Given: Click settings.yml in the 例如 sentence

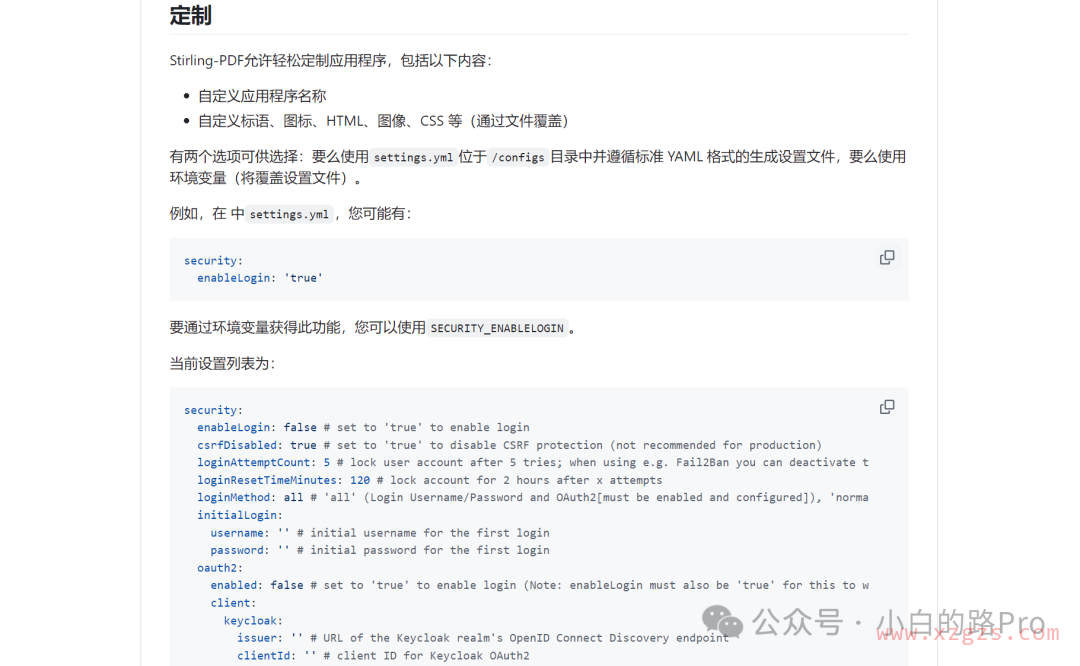Looking at the screenshot, I should click(289, 214).
